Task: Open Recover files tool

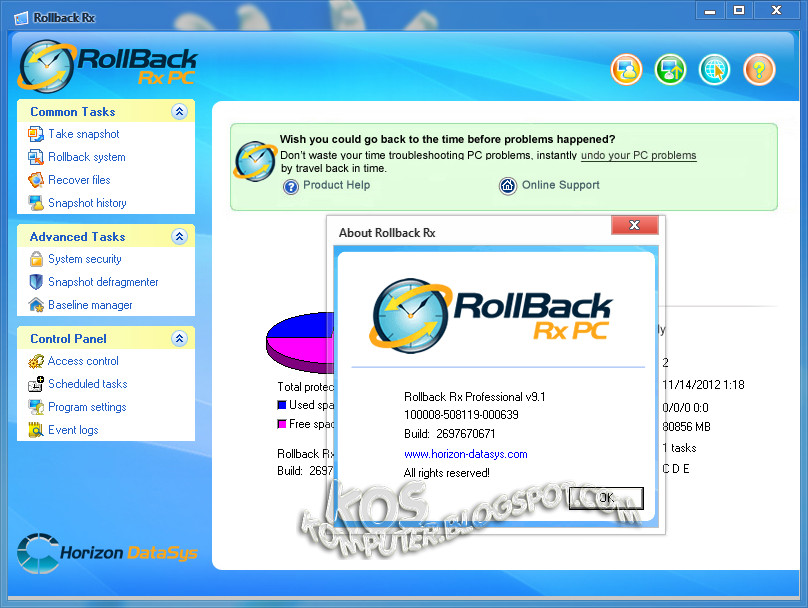Action: pos(37,180)
